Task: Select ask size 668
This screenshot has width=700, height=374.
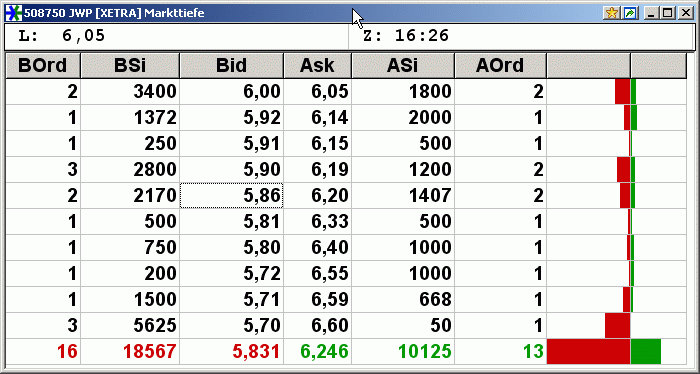Action: tap(403, 299)
